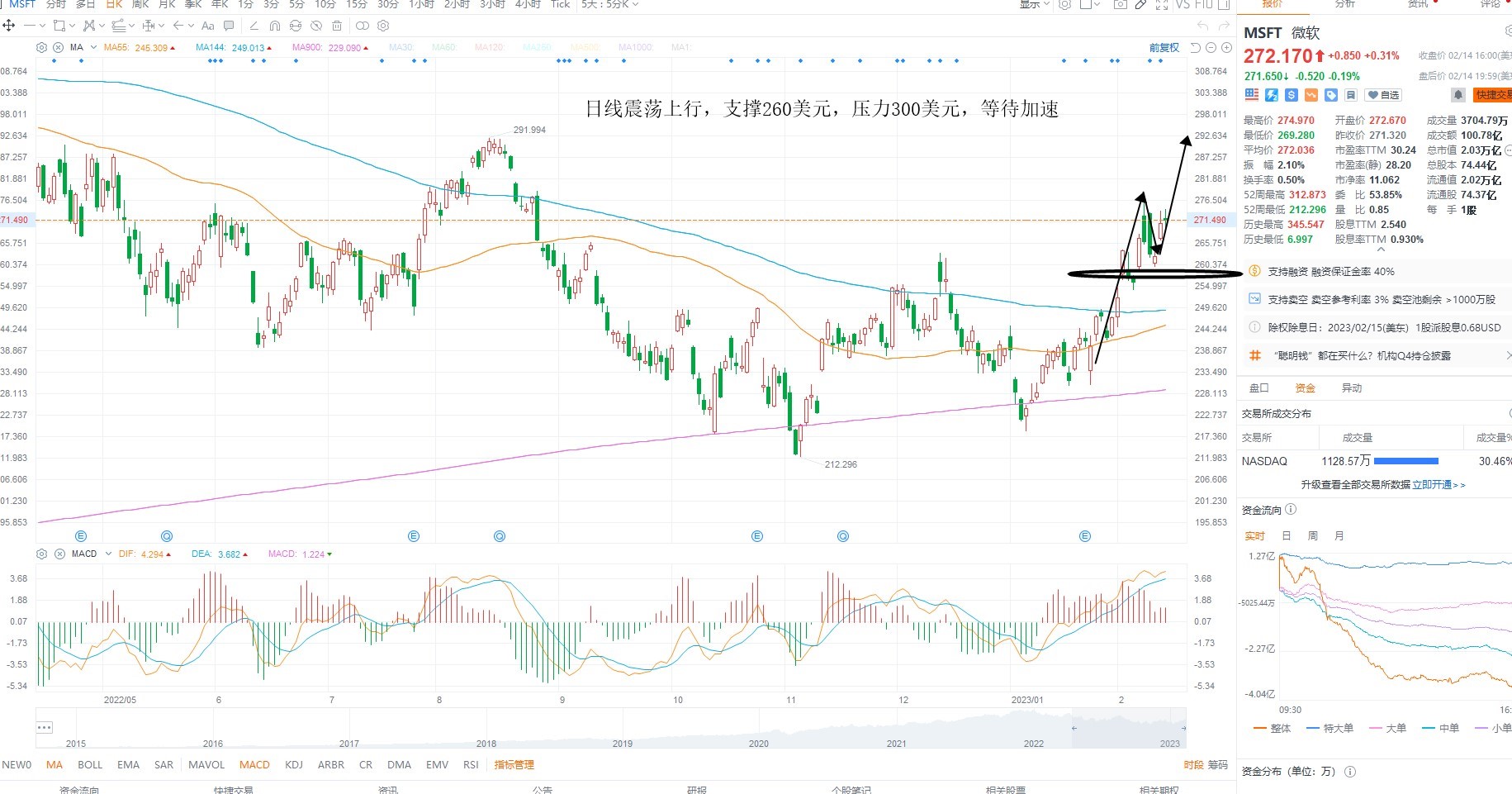
Task: Click the US flag market icon
Action: click(1252, 95)
